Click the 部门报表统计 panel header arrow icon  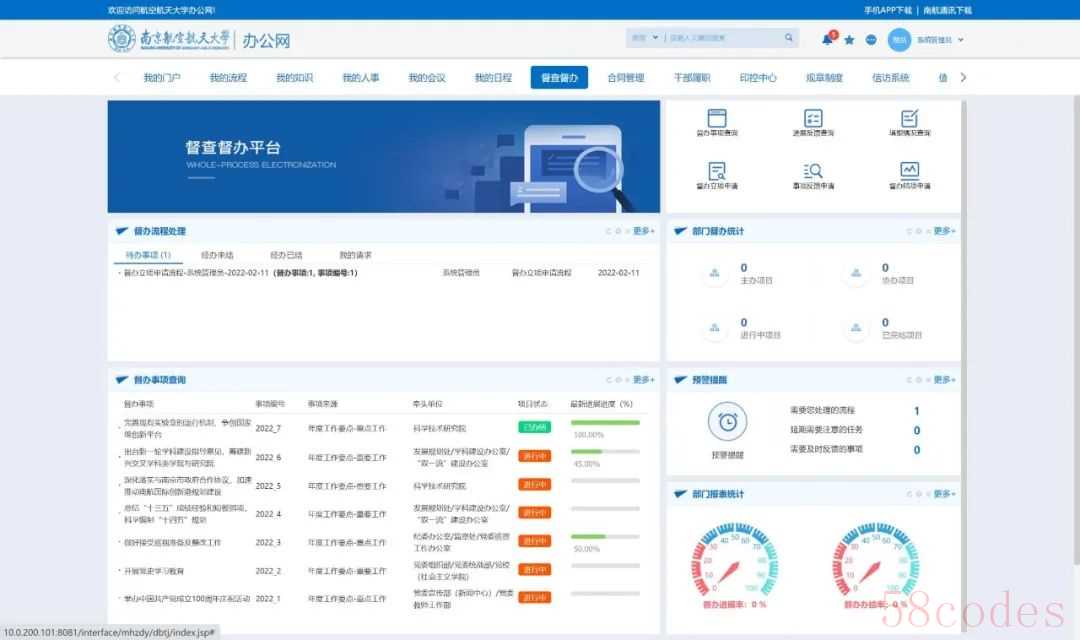pyautogui.click(x=681, y=494)
